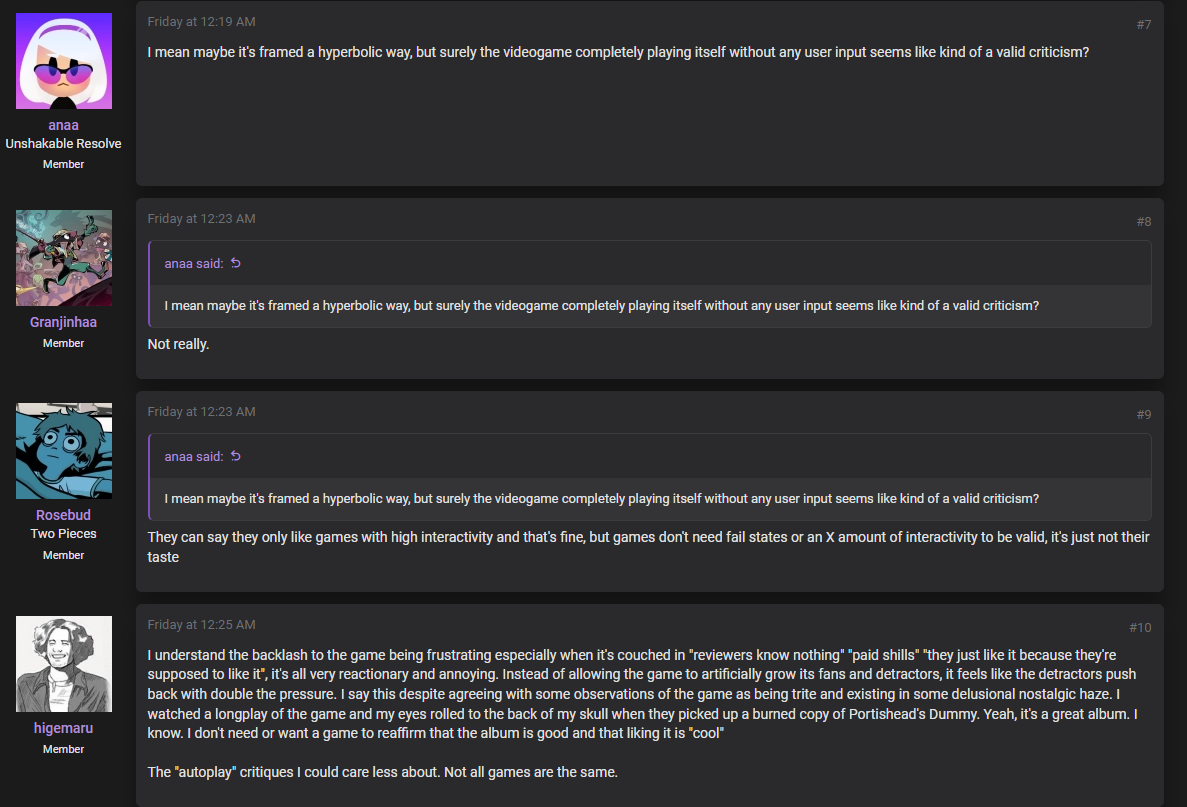Click the quote jump arrow in post #8
Image resolution: width=1187 pixels, height=807 pixels.
pyautogui.click(x=235, y=263)
